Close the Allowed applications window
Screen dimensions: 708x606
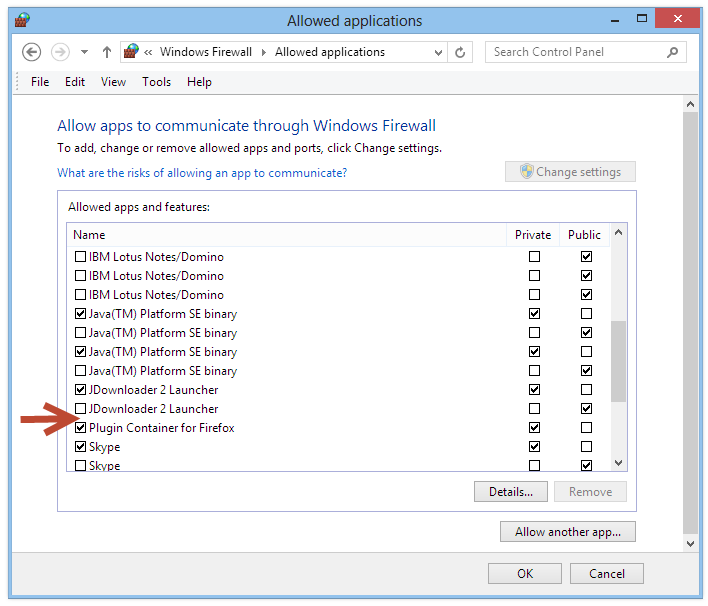click(x=678, y=18)
